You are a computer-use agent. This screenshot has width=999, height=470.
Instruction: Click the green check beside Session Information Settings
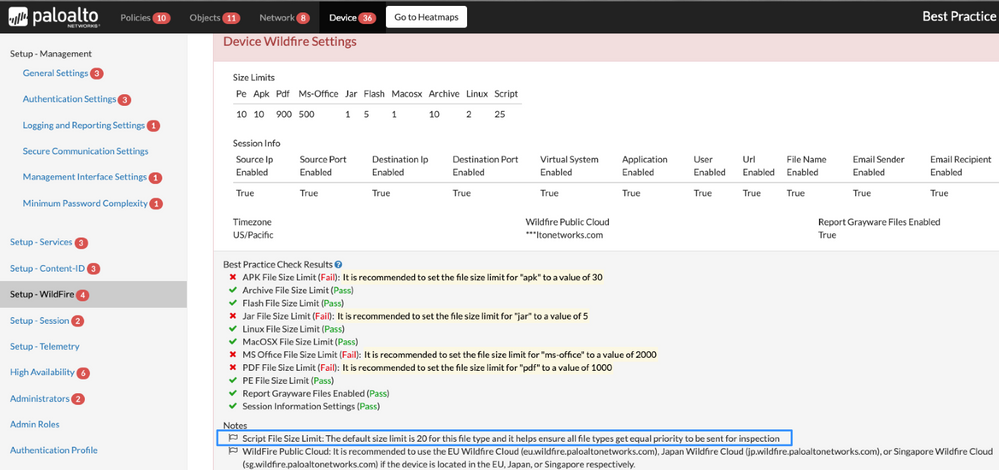tap(233, 406)
